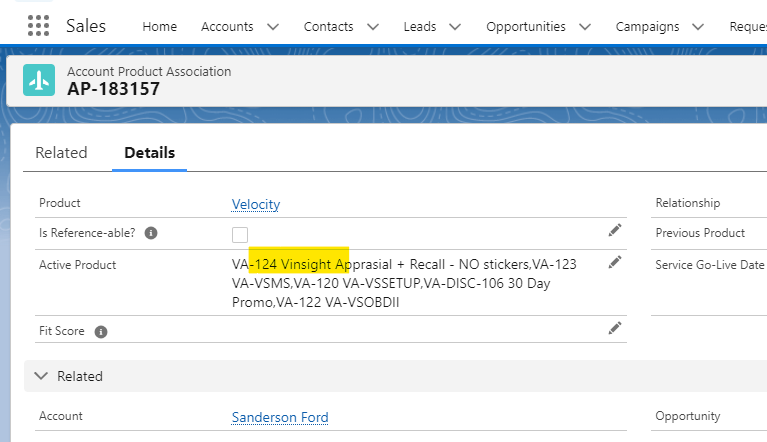Click info icon beside Fit Score
This screenshot has height=442, width=767.
(101, 332)
